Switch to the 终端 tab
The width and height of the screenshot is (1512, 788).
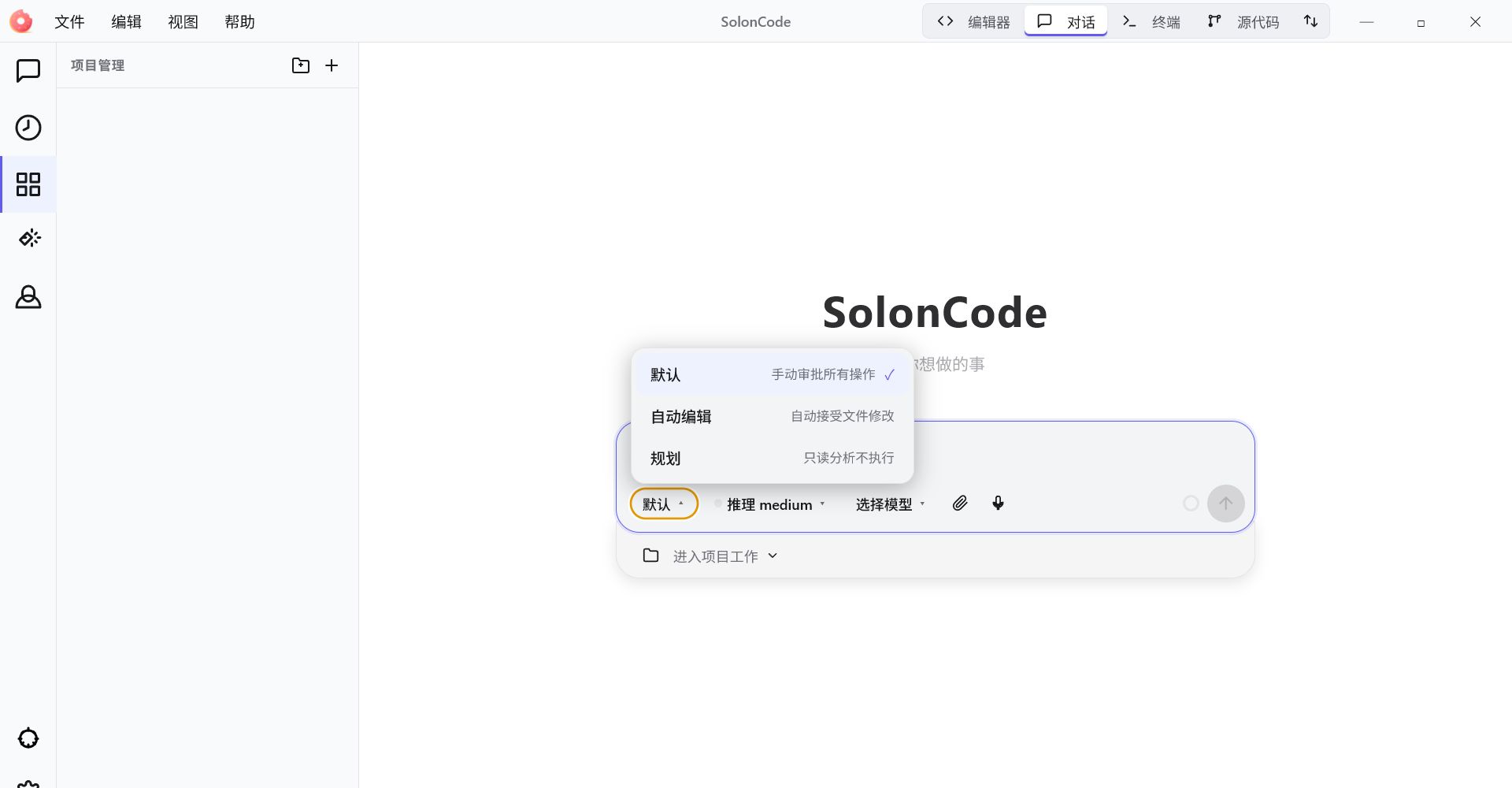click(x=1151, y=22)
